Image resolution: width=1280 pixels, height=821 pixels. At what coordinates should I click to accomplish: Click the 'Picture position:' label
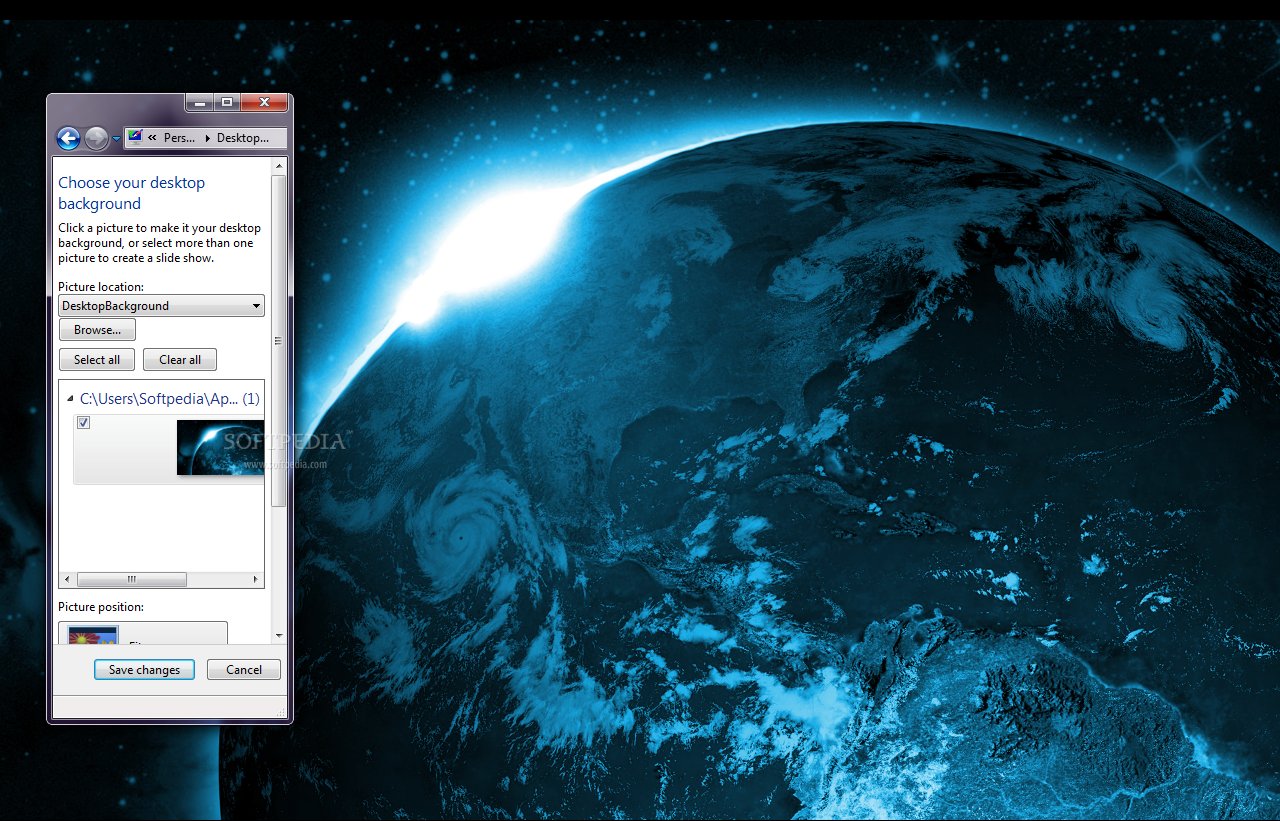tap(101, 607)
